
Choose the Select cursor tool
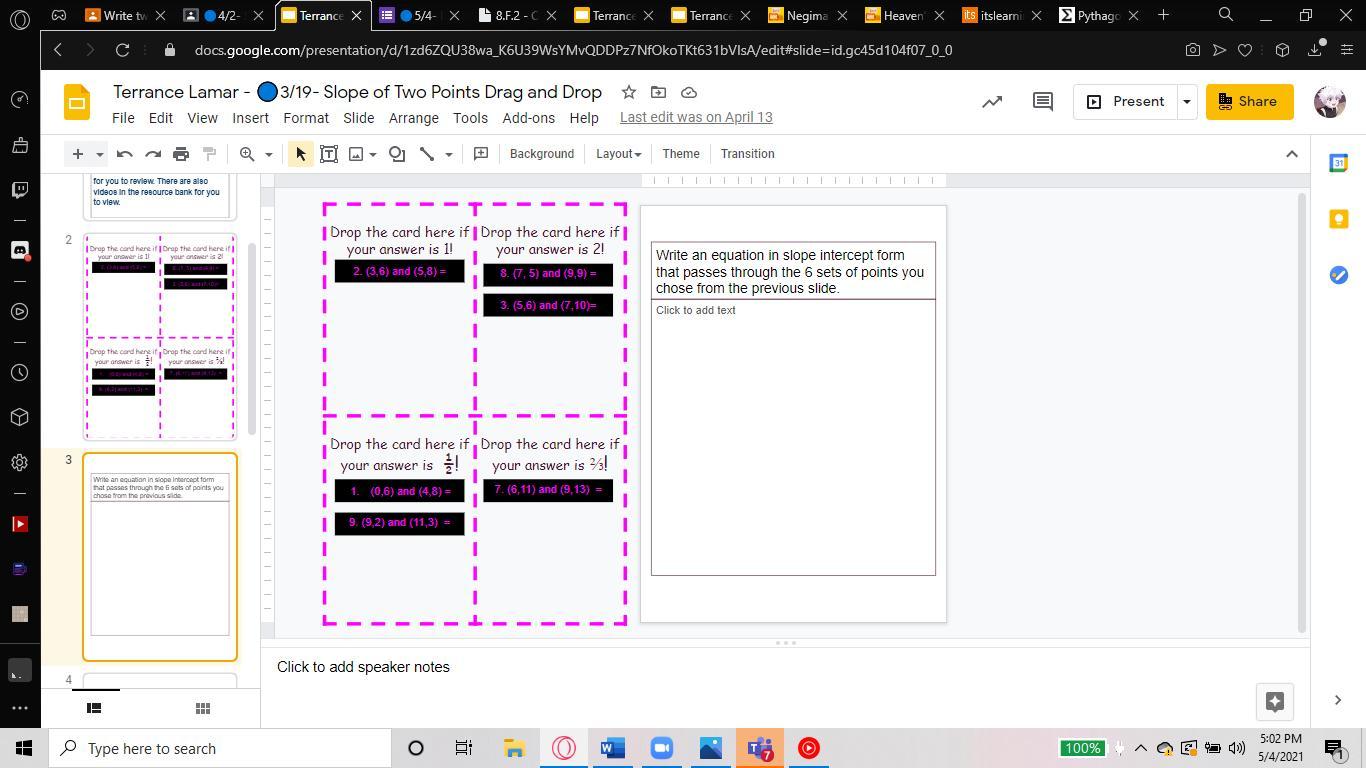301,154
